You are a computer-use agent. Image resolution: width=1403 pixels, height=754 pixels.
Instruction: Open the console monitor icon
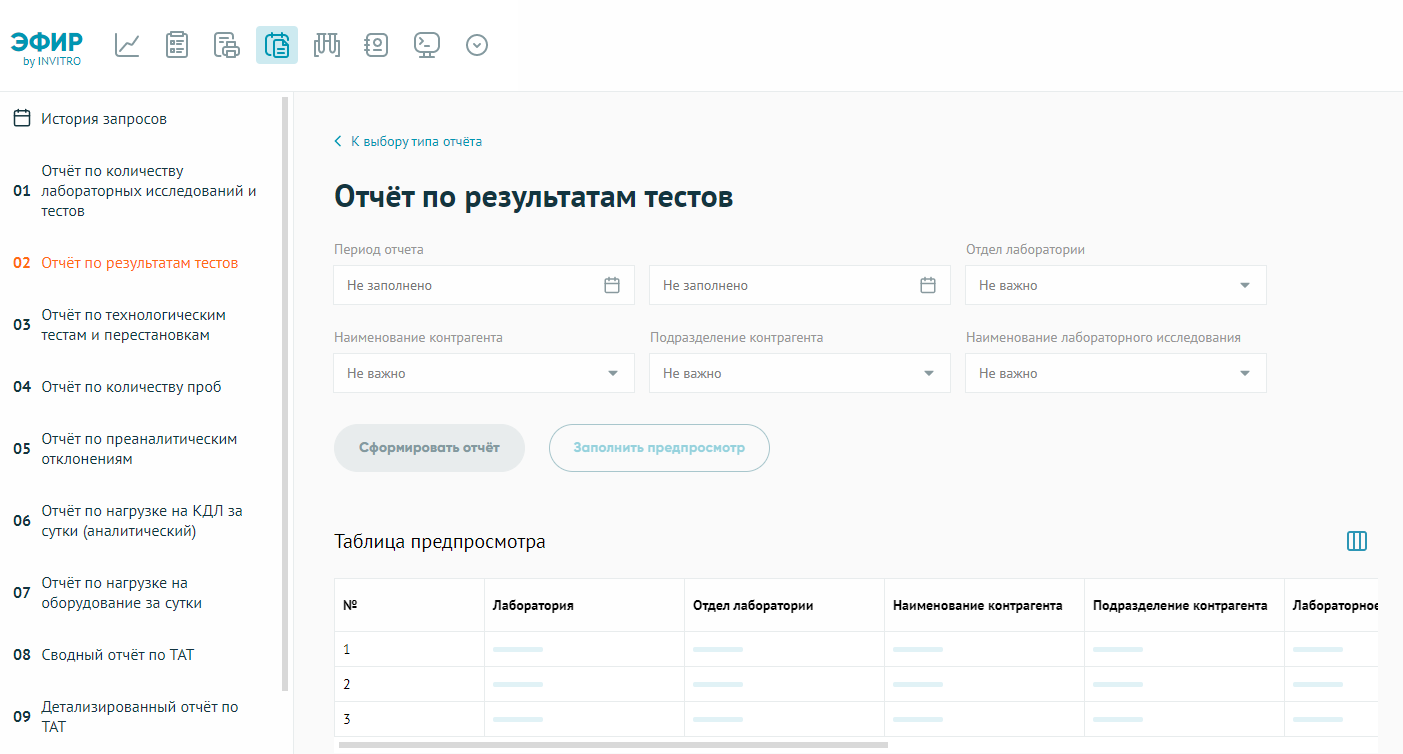point(427,45)
